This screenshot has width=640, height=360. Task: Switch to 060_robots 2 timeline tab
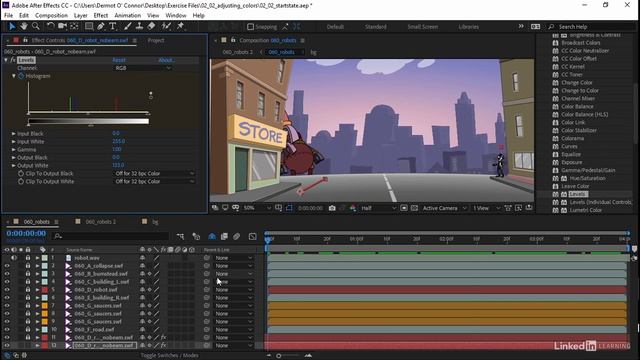pos(100,222)
